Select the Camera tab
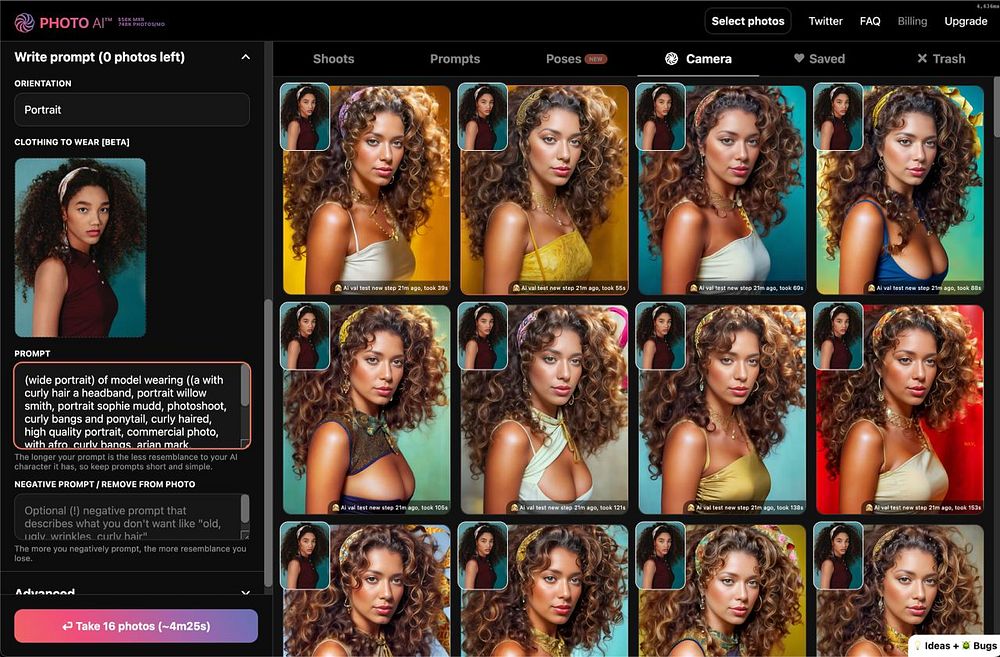1000x657 pixels. (698, 59)
